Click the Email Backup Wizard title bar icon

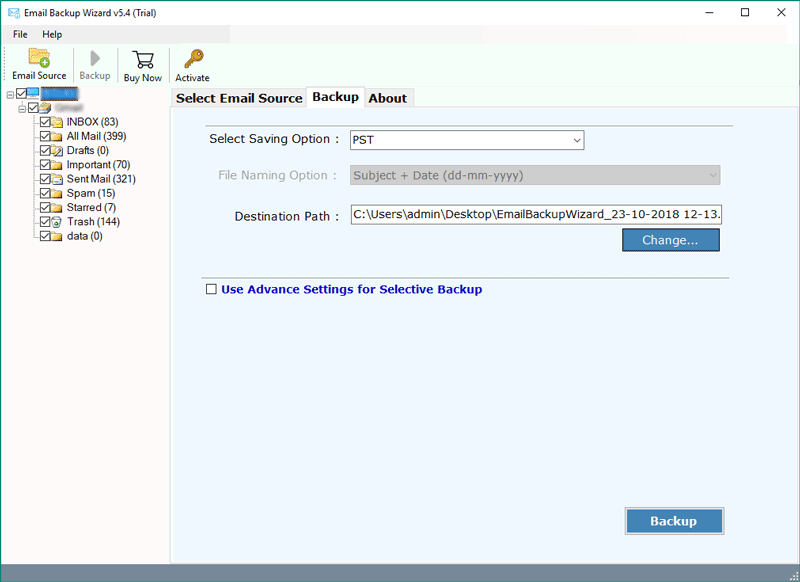[x=13, y=12]
